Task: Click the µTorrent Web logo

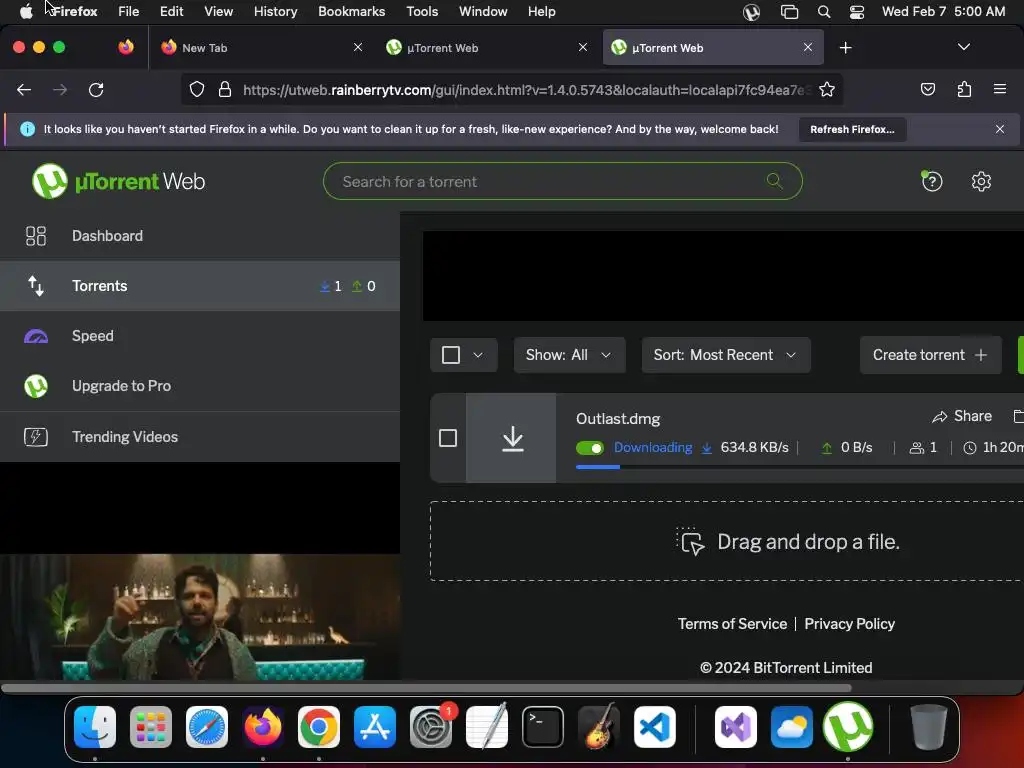Action: pyautogui.click(x=118, y=181)
